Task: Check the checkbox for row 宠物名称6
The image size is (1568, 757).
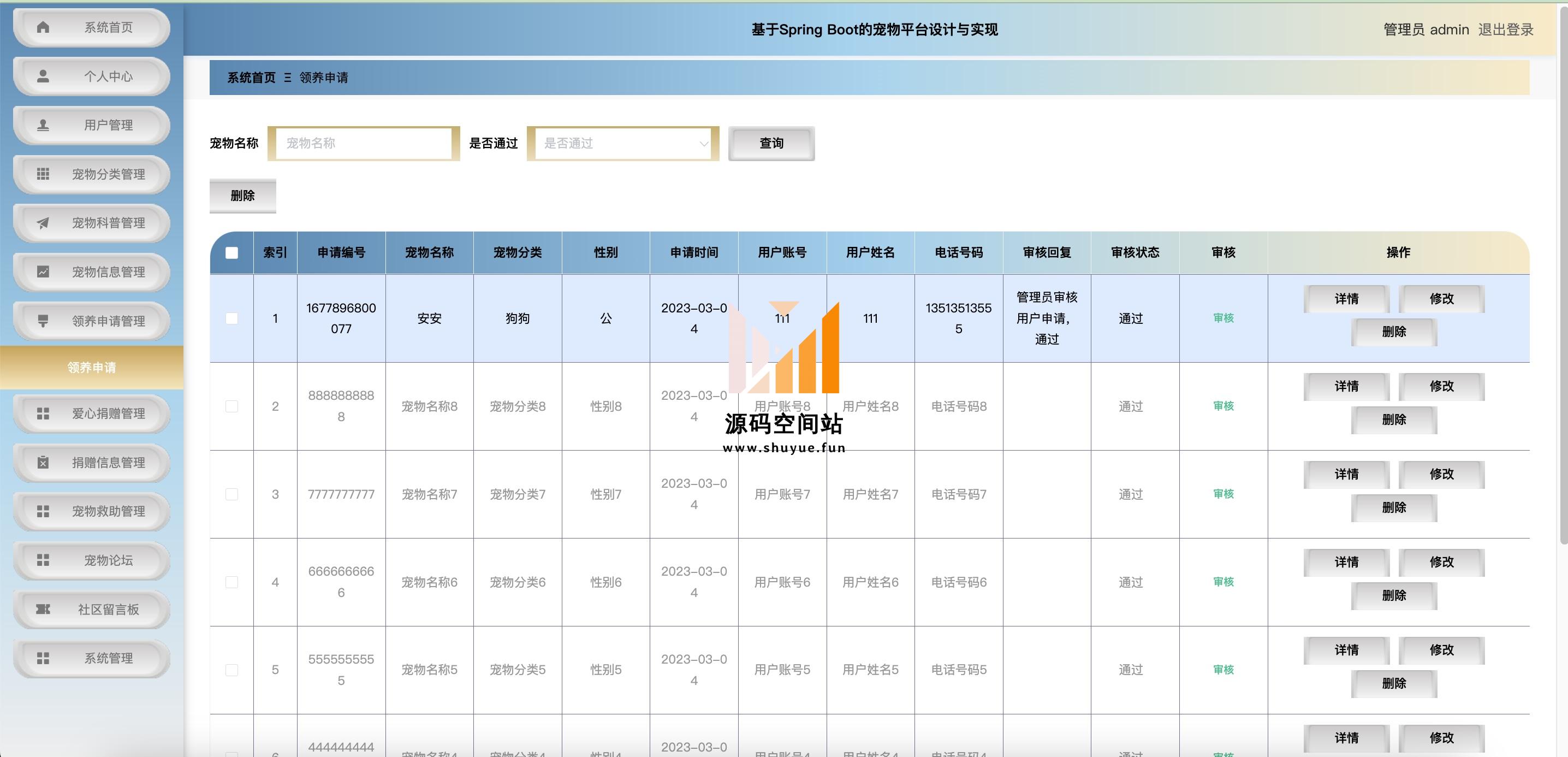Action: (x=232, y=582)
